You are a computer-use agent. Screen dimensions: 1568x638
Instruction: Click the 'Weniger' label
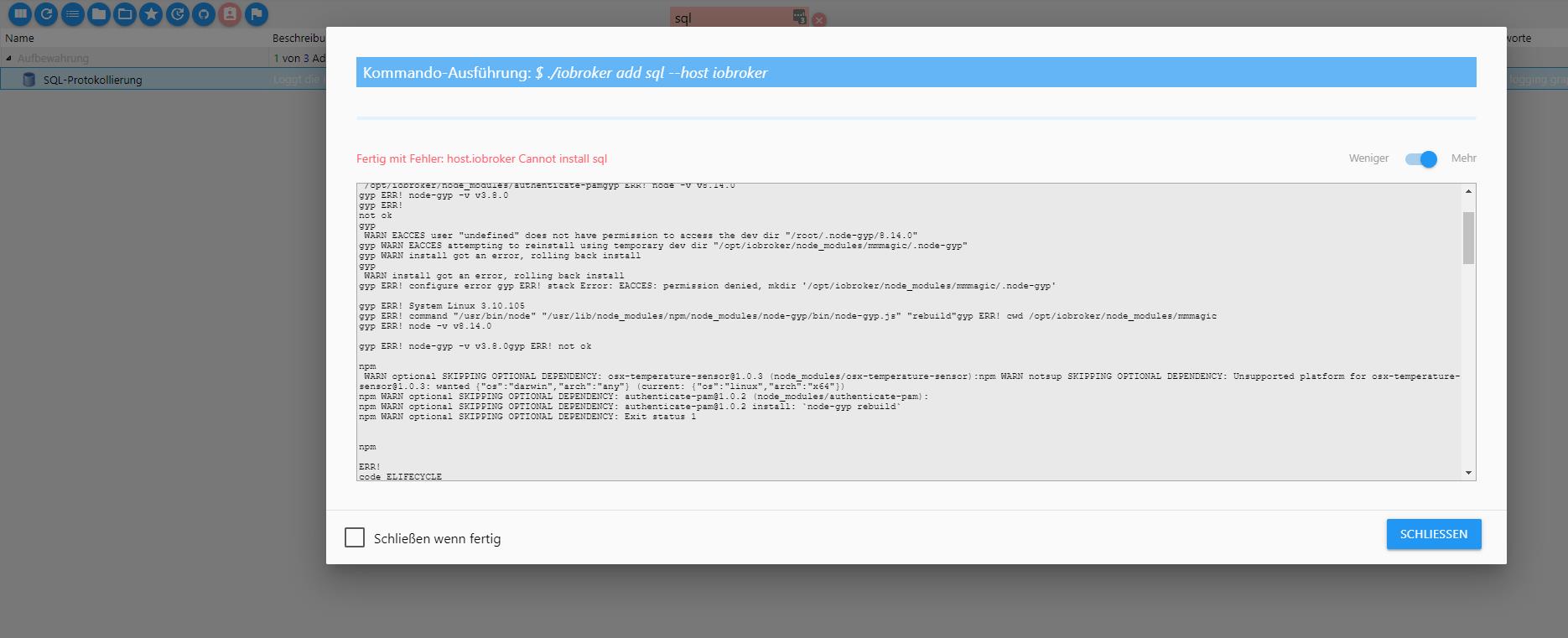1368,158
